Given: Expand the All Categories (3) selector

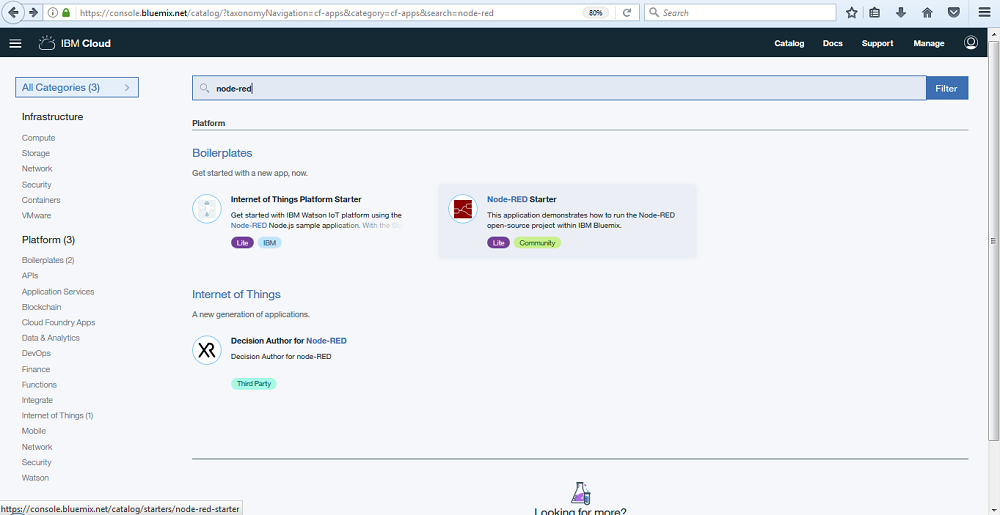Looking at the screenshot, I should (x=77, y=87).
